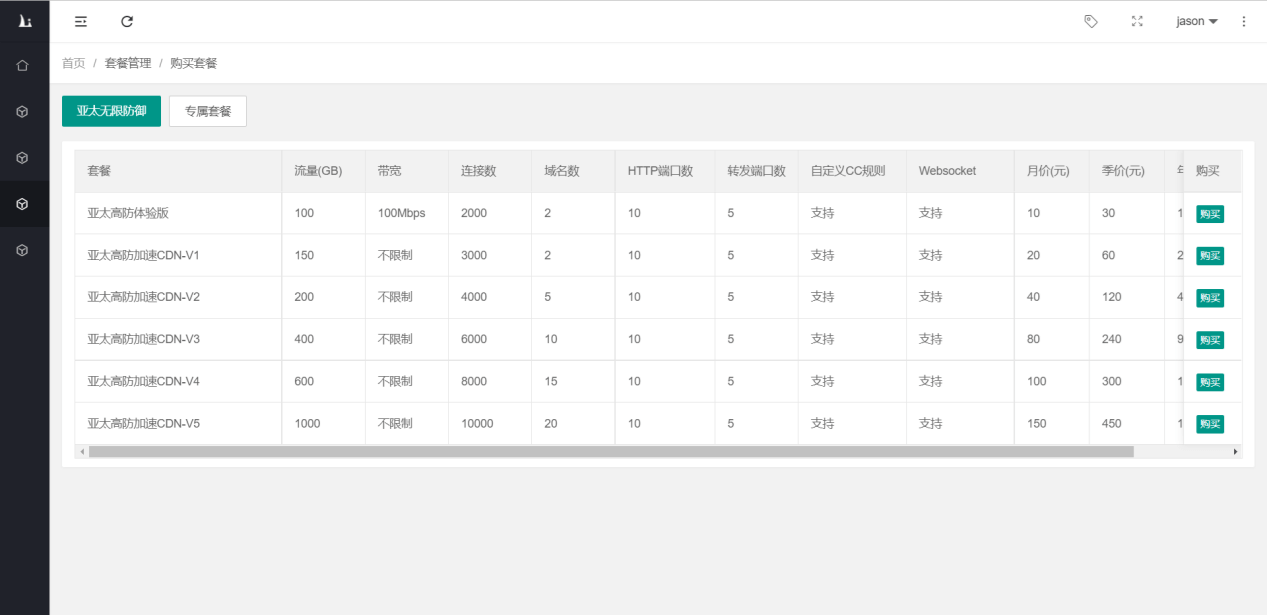Click the table's horizontal scrollbar thumb
The height and width of the screenshot is (615, 1267).
click(x=610, y=452)
